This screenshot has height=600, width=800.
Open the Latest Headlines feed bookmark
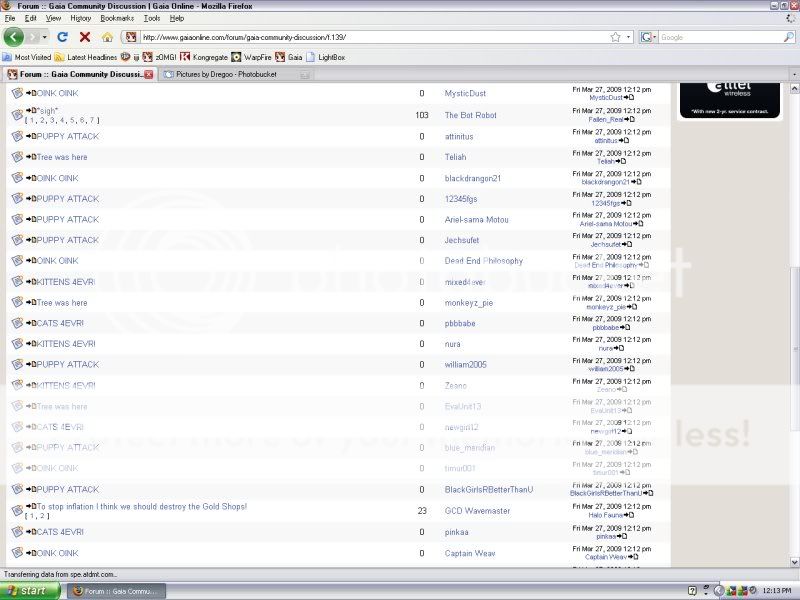86,57
